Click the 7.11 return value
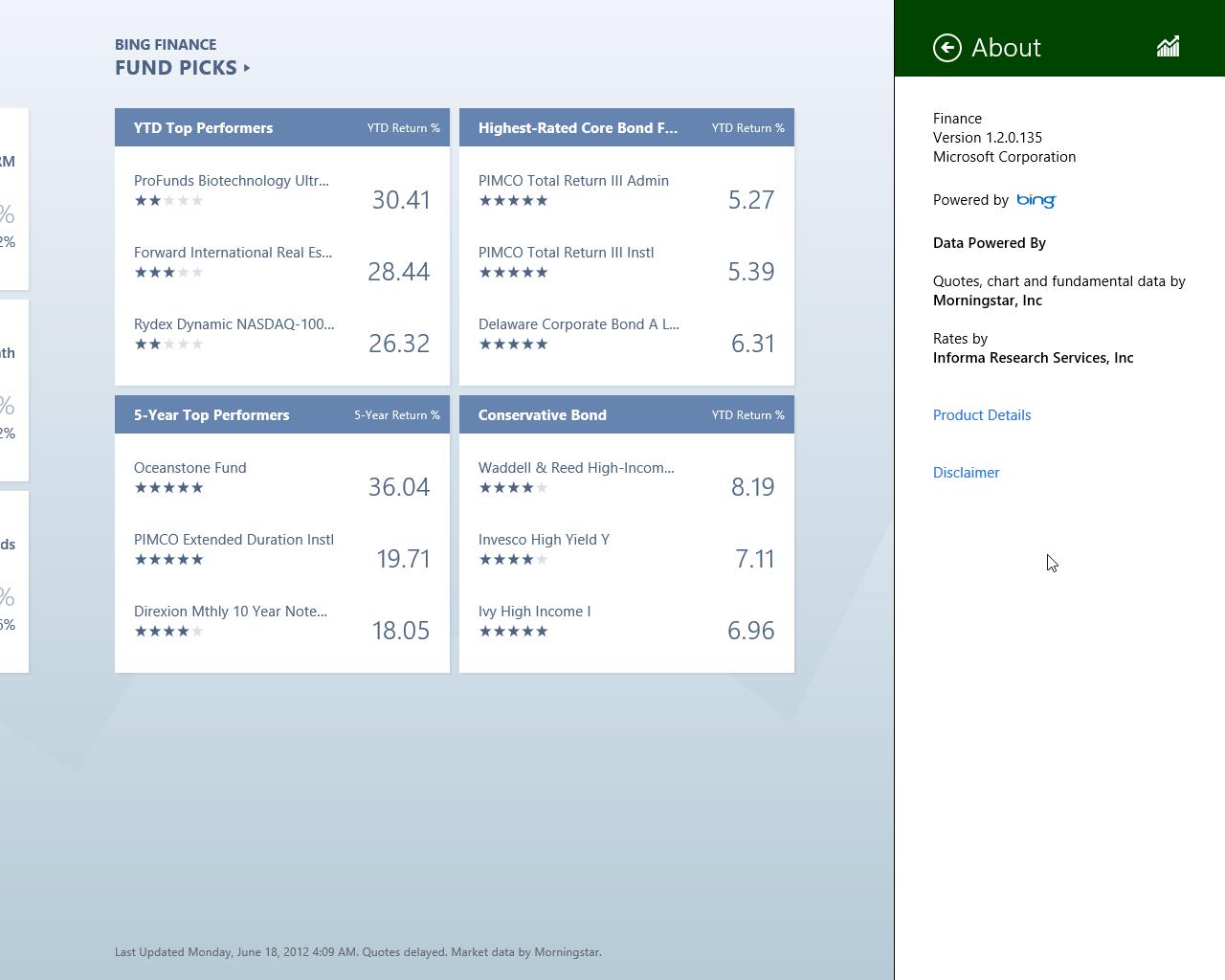Viewport: 1225px width, 980px height. pos(755,559)
